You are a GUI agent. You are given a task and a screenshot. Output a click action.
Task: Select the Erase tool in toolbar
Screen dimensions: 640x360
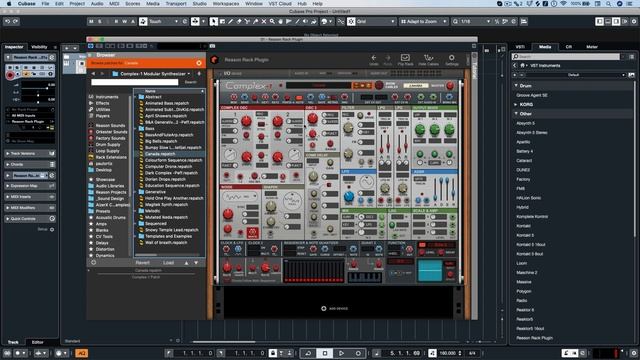(239, 21)
